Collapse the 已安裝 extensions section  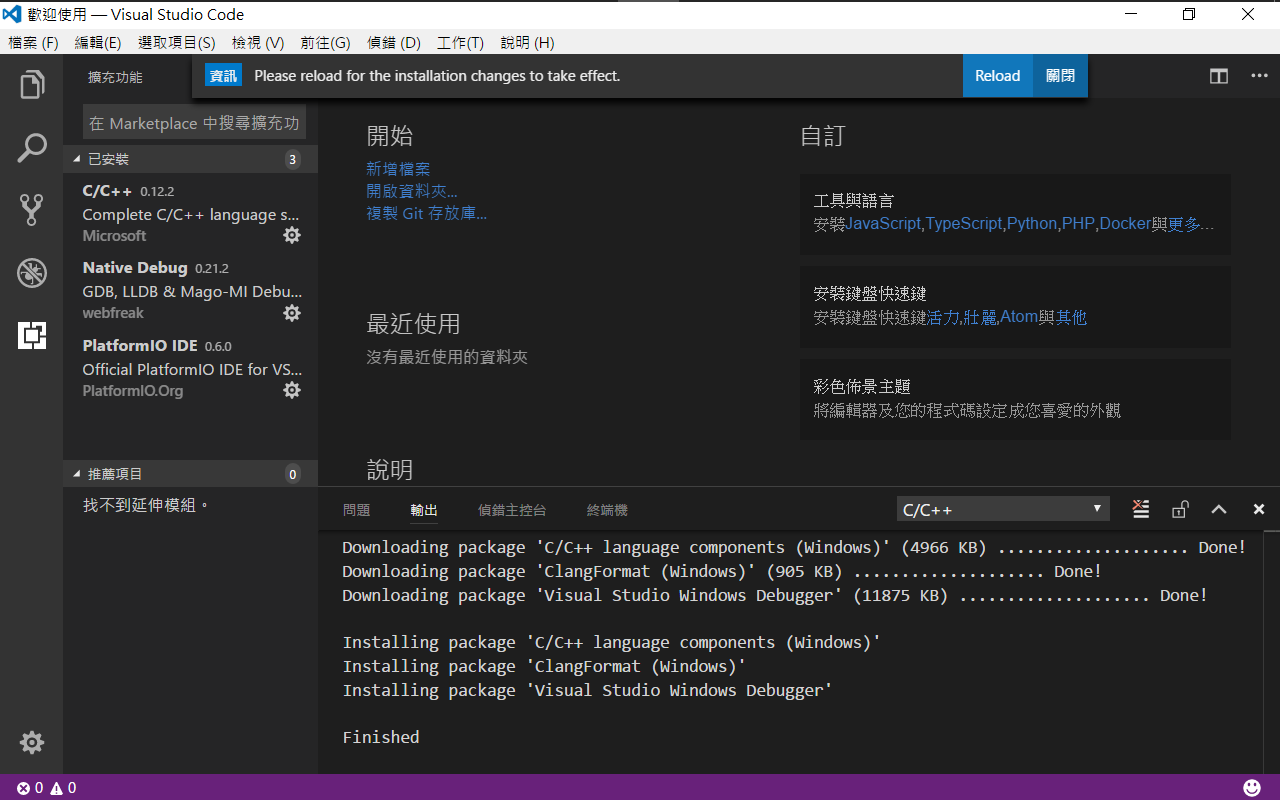[x=120, y=158]
